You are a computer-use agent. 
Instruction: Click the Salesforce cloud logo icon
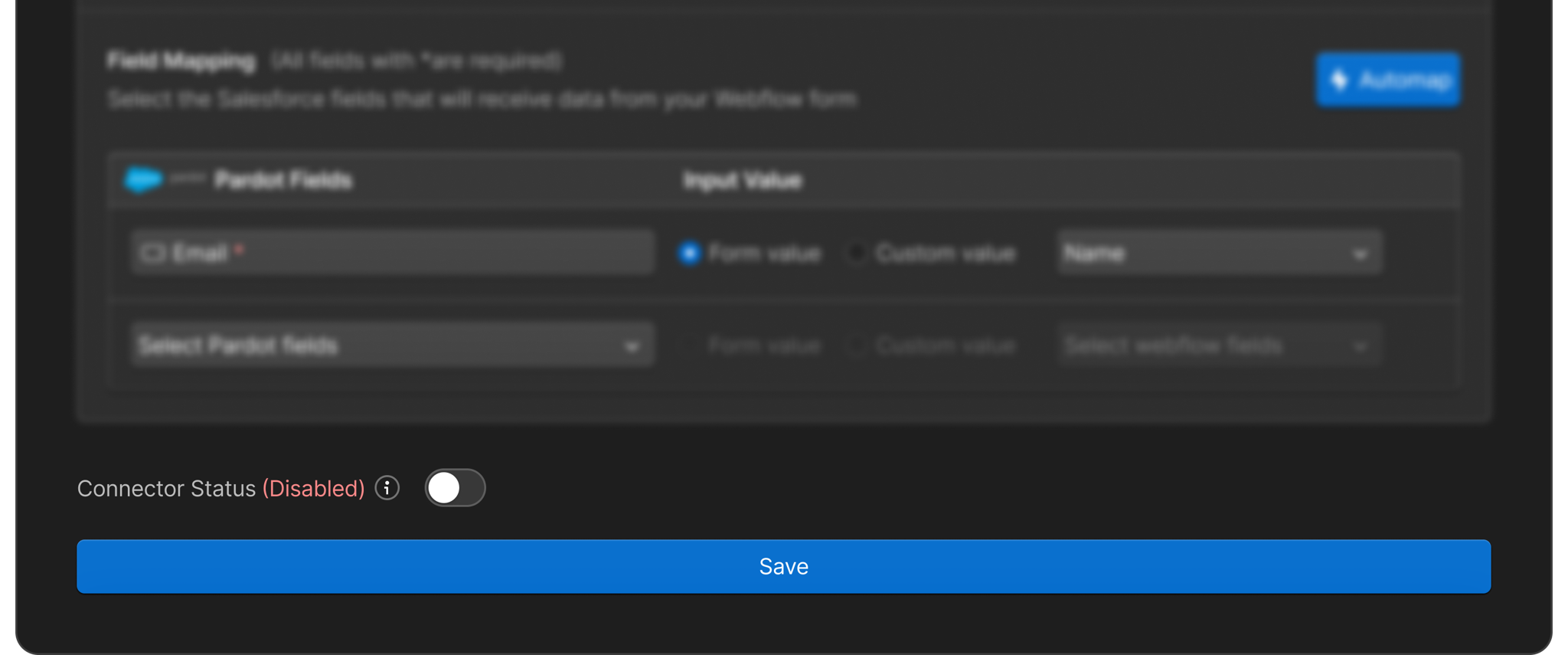[143, 180]
